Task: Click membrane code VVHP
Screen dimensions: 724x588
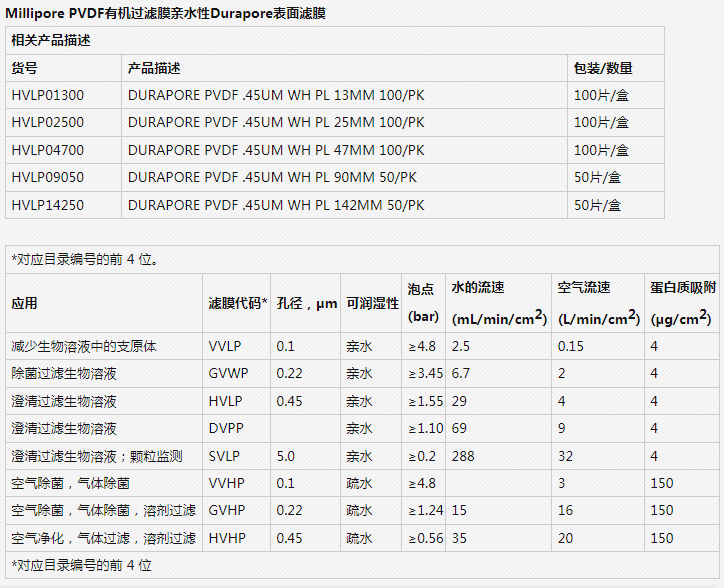Action: 226,484
